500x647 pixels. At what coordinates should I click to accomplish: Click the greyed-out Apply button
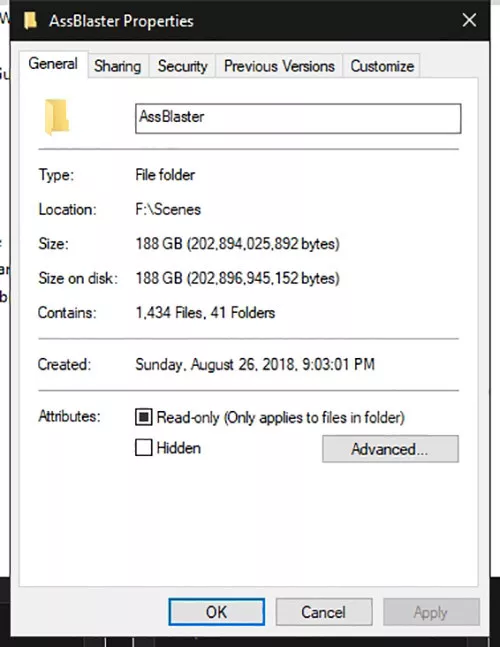[431, 612]
